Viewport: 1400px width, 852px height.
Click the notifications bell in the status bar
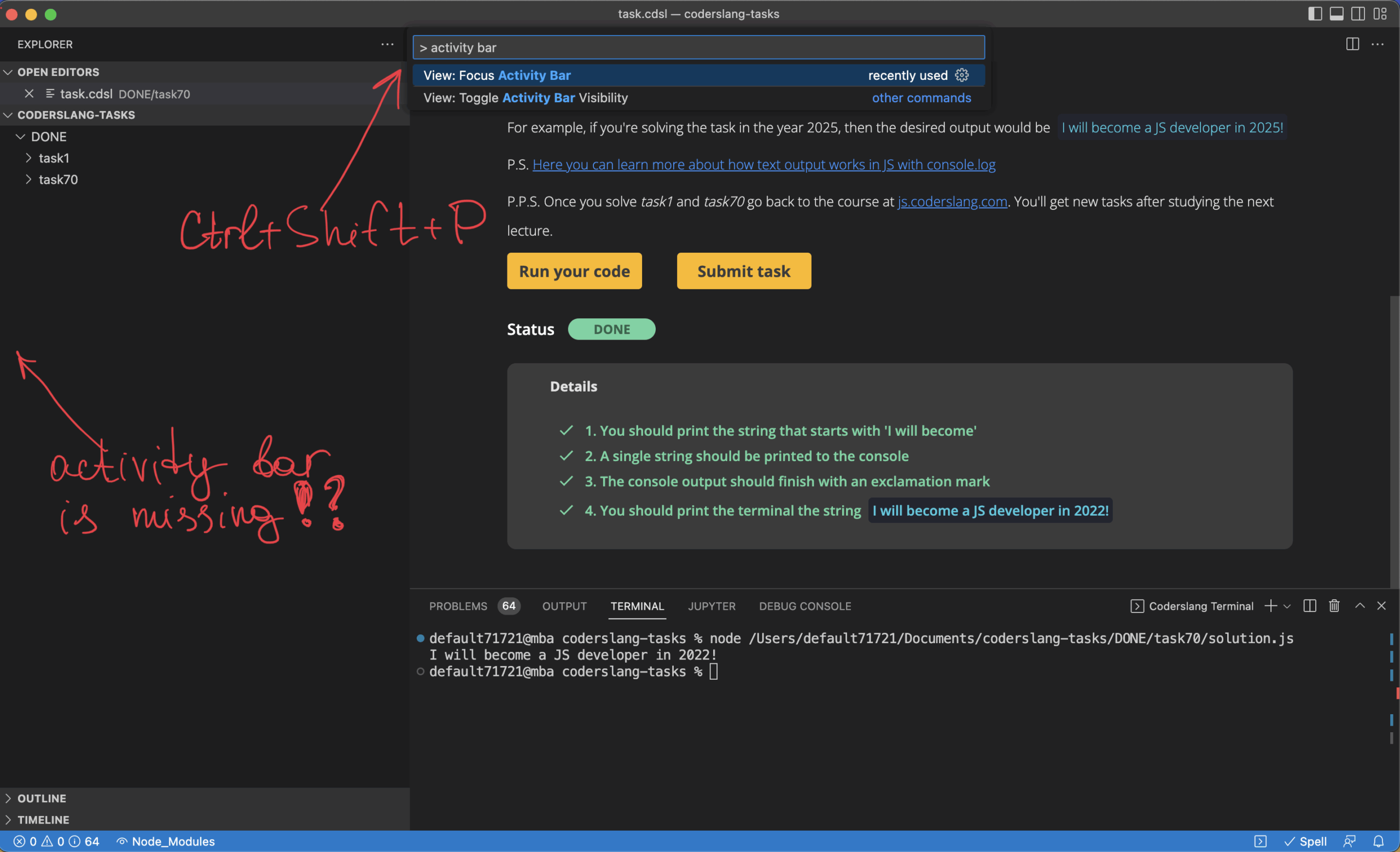click(x=1380, y=841)
